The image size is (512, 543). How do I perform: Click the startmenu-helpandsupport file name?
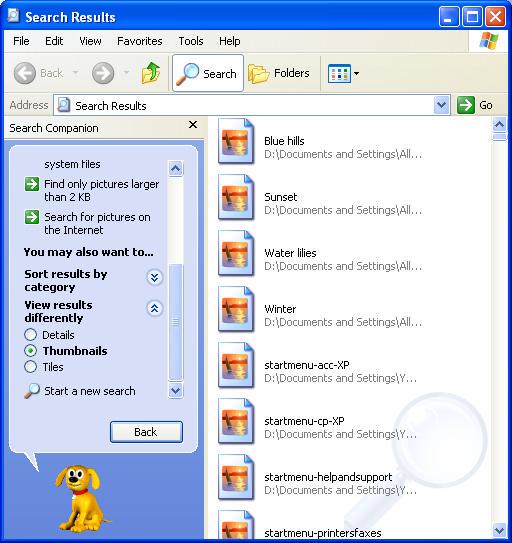[x=328, y=477]
